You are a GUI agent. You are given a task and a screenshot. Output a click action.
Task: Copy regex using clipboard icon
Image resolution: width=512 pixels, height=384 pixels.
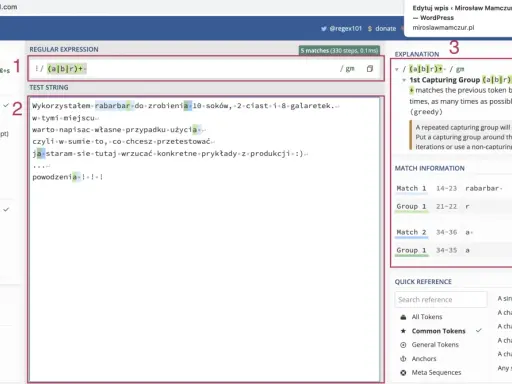tap(370, 69)
